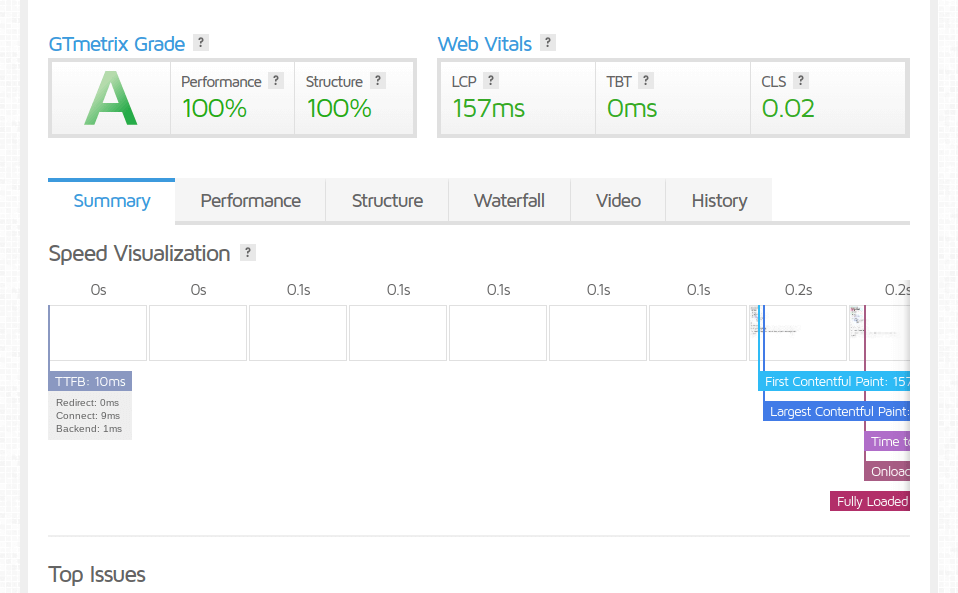This screenshot has width=958, height=593.
Task: Go to the Waterfall tab
Action: [509, 201]
